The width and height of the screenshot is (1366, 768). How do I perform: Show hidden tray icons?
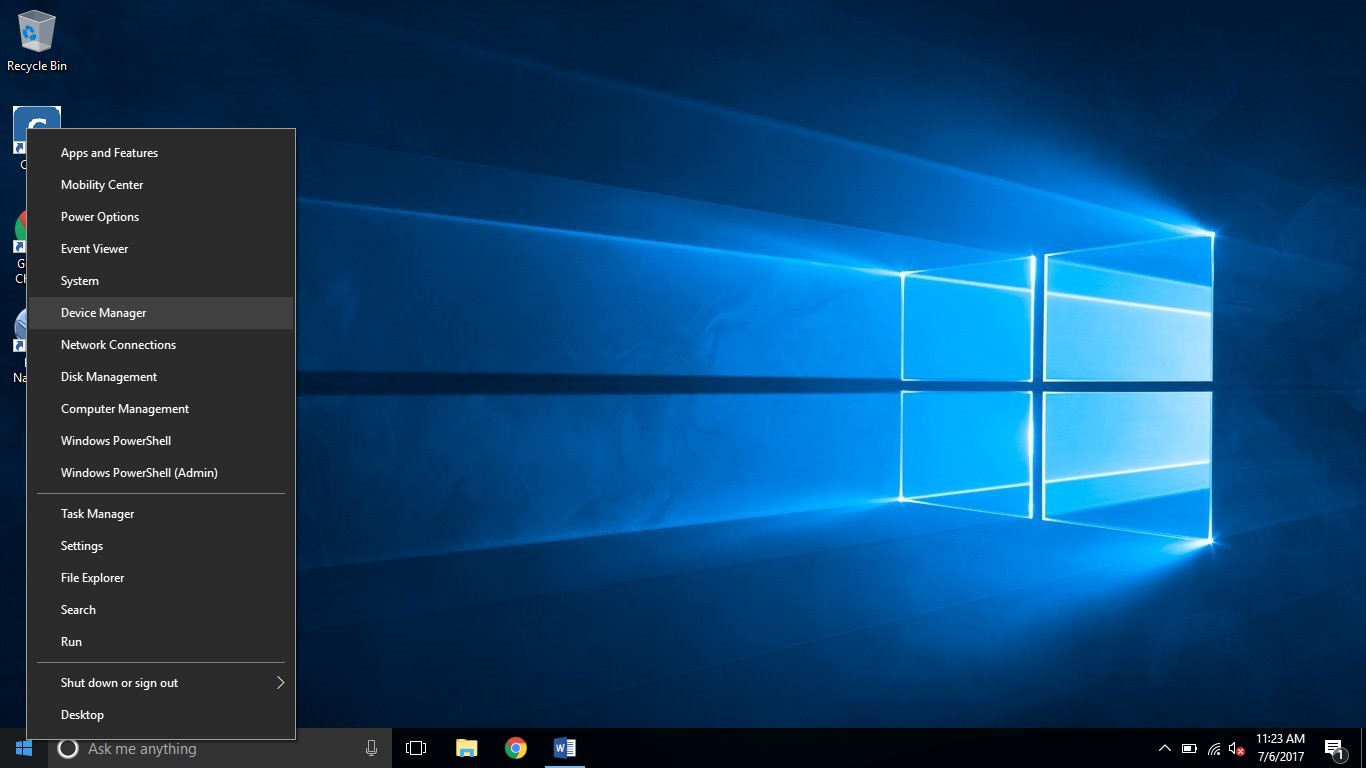coord(1164,748)
